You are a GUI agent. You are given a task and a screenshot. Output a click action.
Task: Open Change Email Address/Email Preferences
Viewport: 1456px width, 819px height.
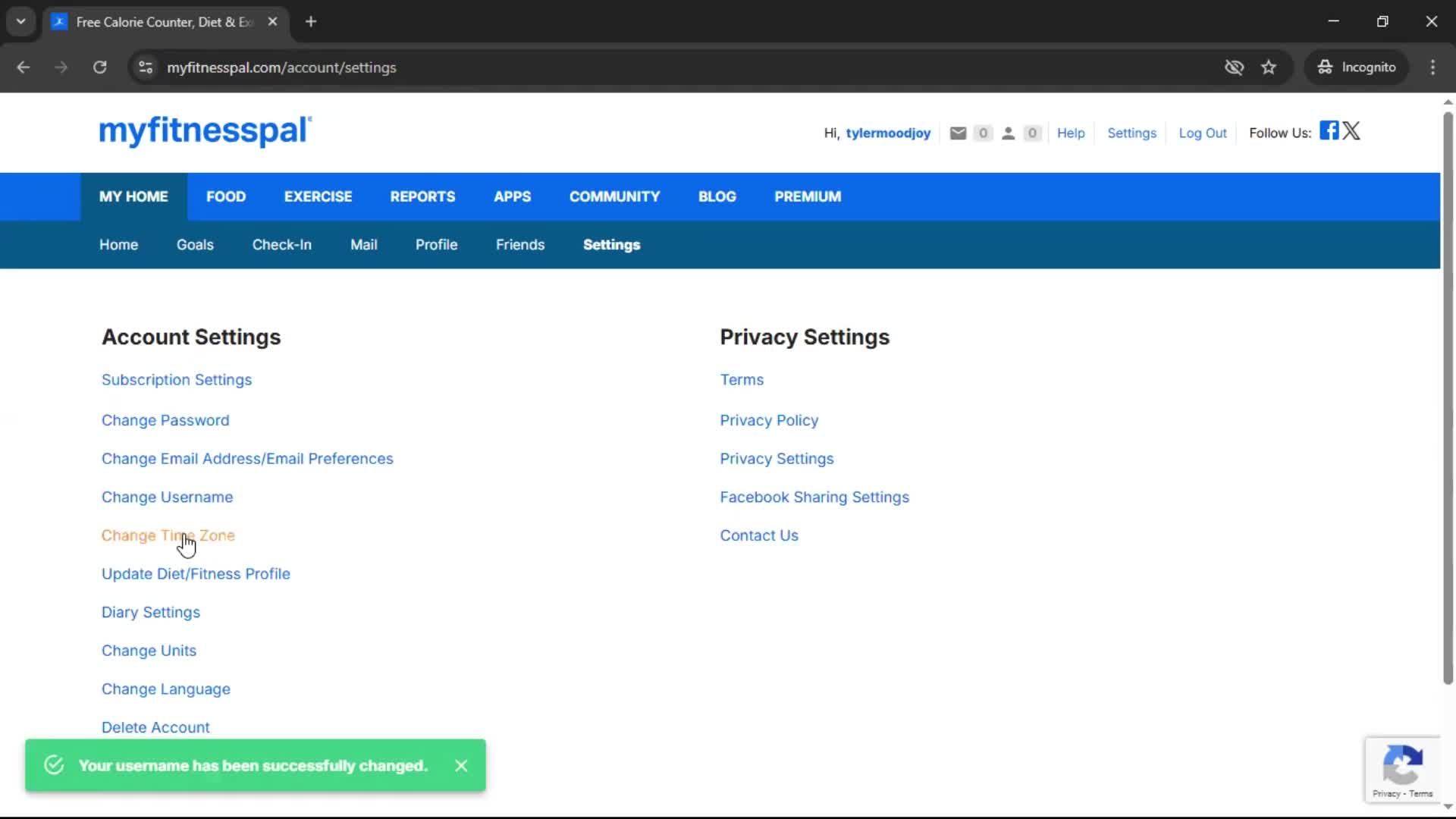pos(247,459)
